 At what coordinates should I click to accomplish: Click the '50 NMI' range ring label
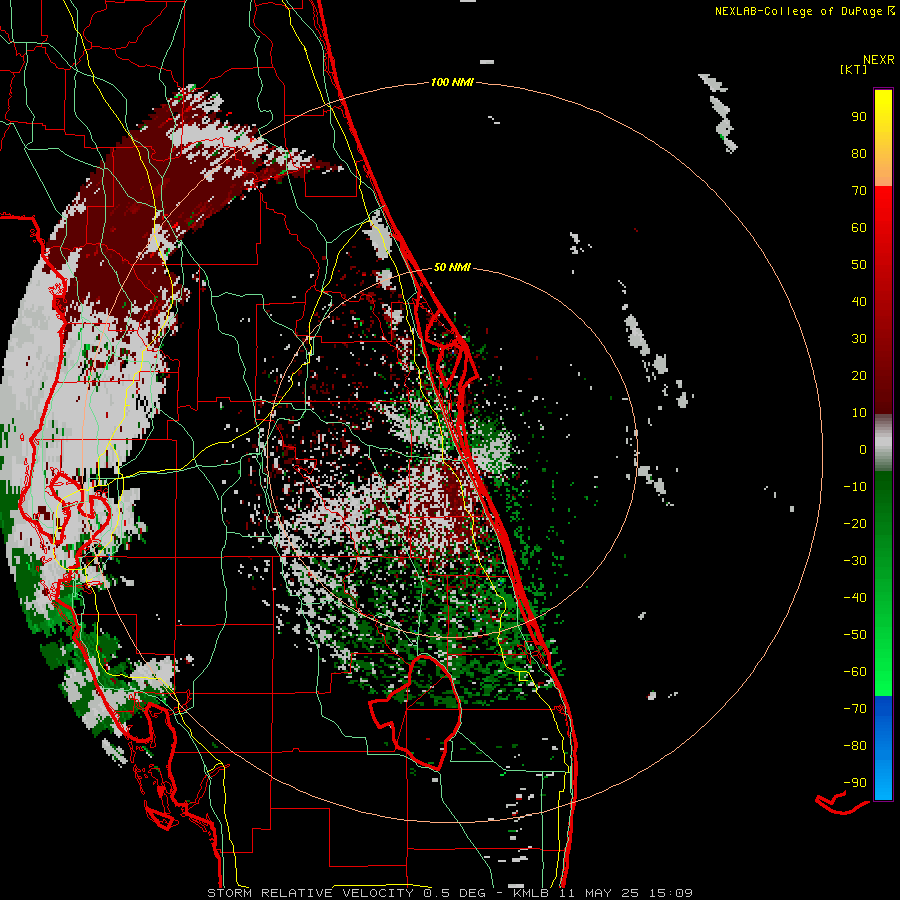pos(452,267)
